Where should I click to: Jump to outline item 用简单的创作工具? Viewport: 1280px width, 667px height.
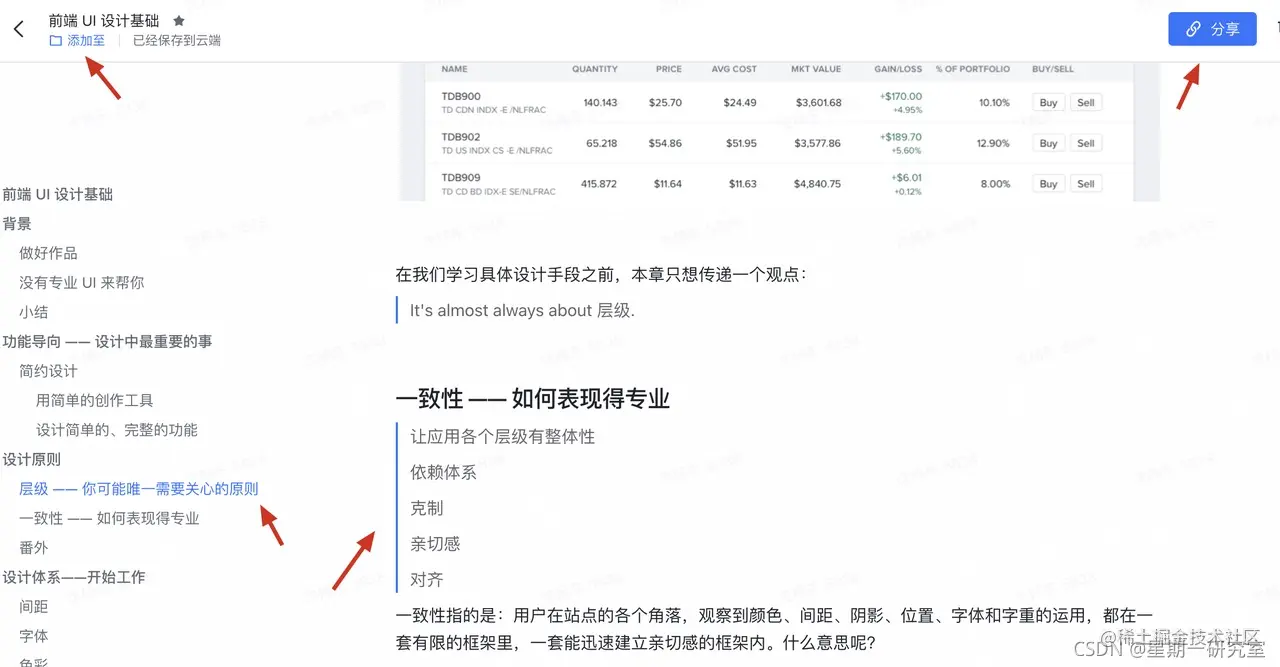click(x=95, y=400)
